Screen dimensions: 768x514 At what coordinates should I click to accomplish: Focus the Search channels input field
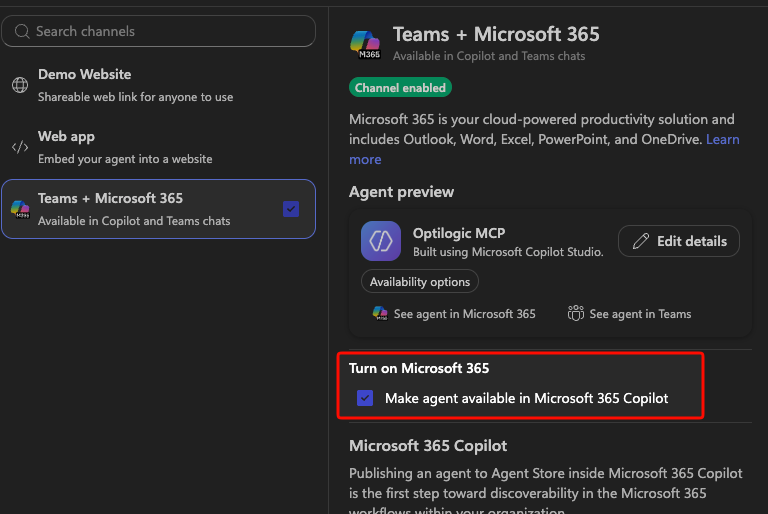tap(159, 31)
